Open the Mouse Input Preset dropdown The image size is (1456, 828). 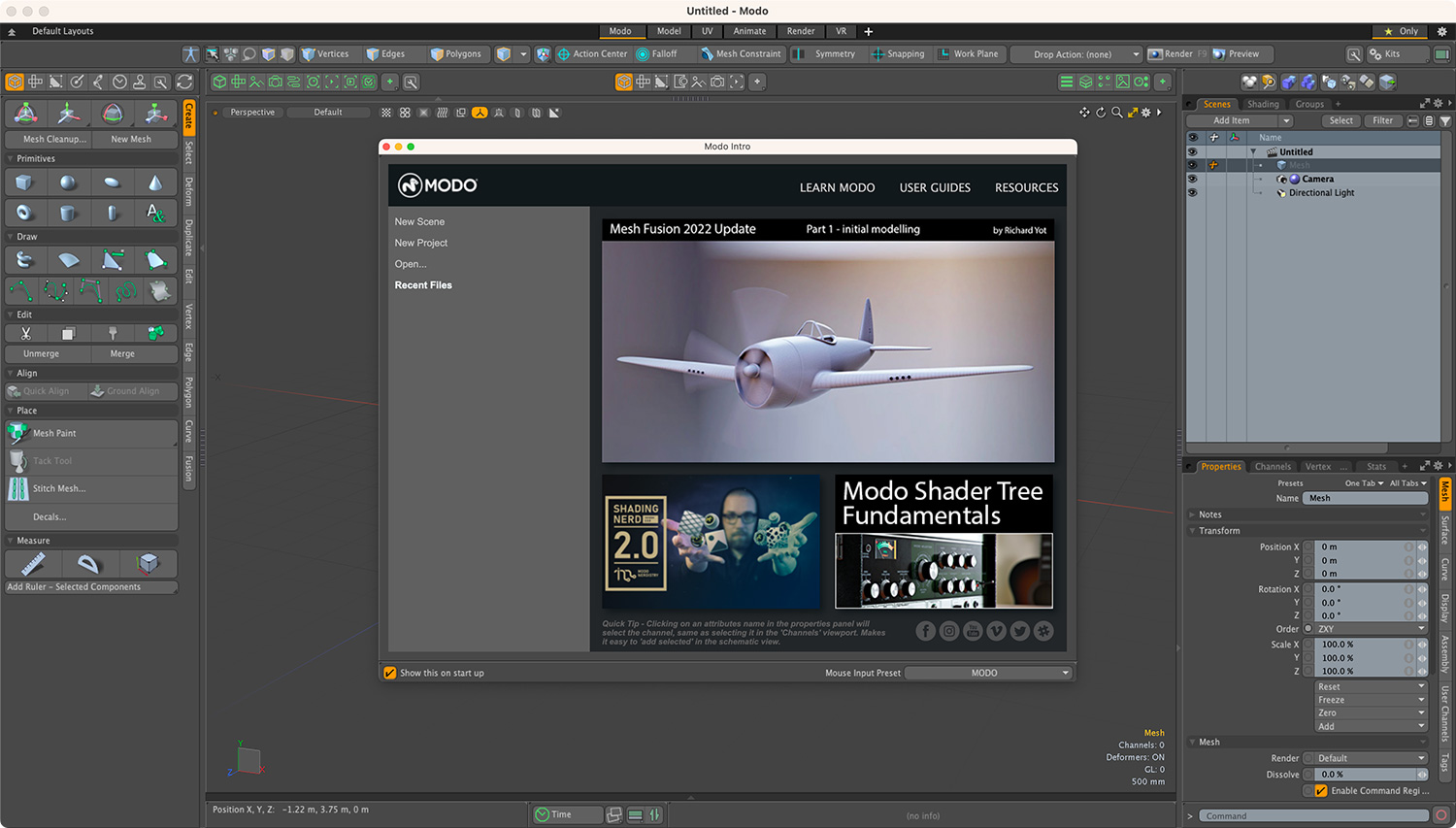(x=988, y=672)
